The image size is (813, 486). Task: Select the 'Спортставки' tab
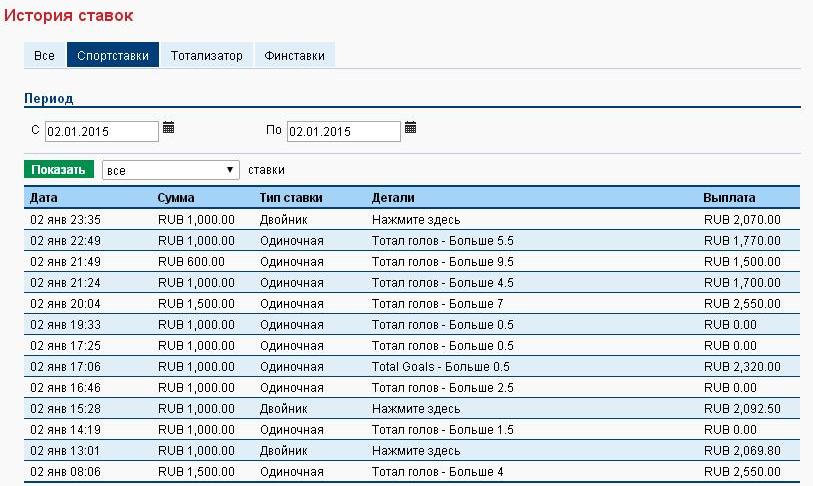coord(113,56)
